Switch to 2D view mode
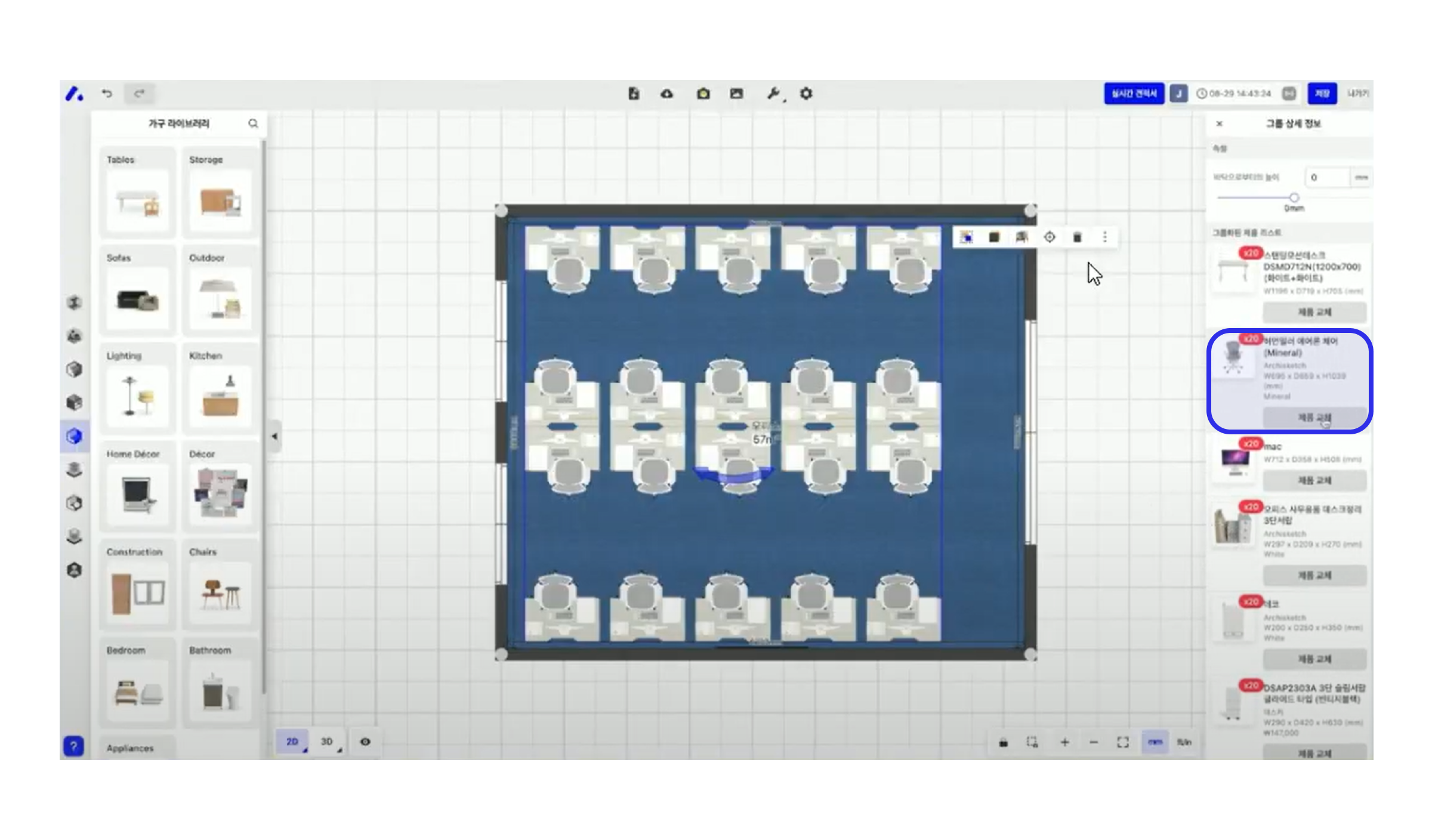The height and width of the screenshot is (840, 1432). 292,742
